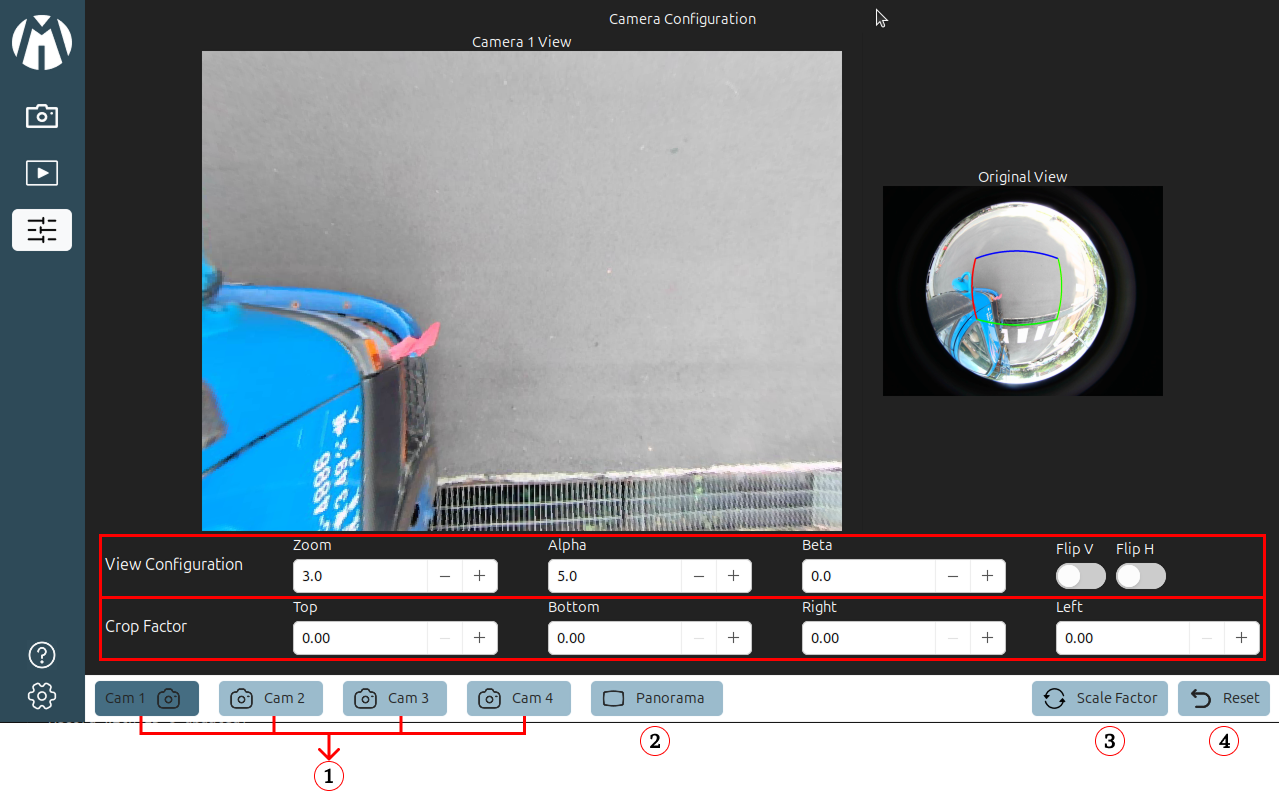The width and height of the screenshot is (1279, 793).
Task: Select the sliders configuration sidebar icon
Action: (42, 230)
